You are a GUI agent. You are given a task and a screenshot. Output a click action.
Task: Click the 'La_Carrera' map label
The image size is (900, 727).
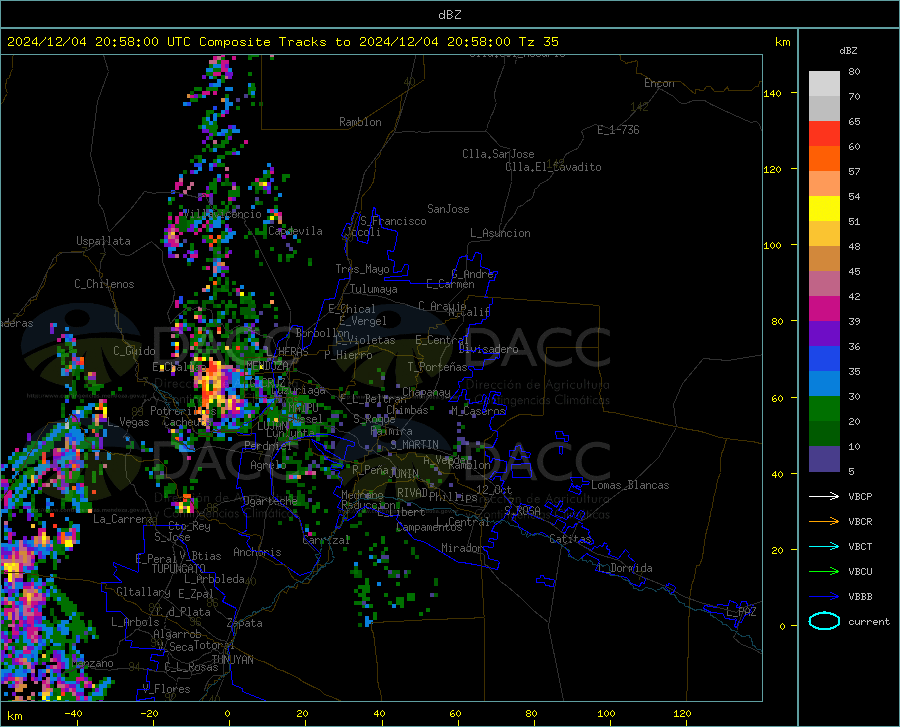123,519
